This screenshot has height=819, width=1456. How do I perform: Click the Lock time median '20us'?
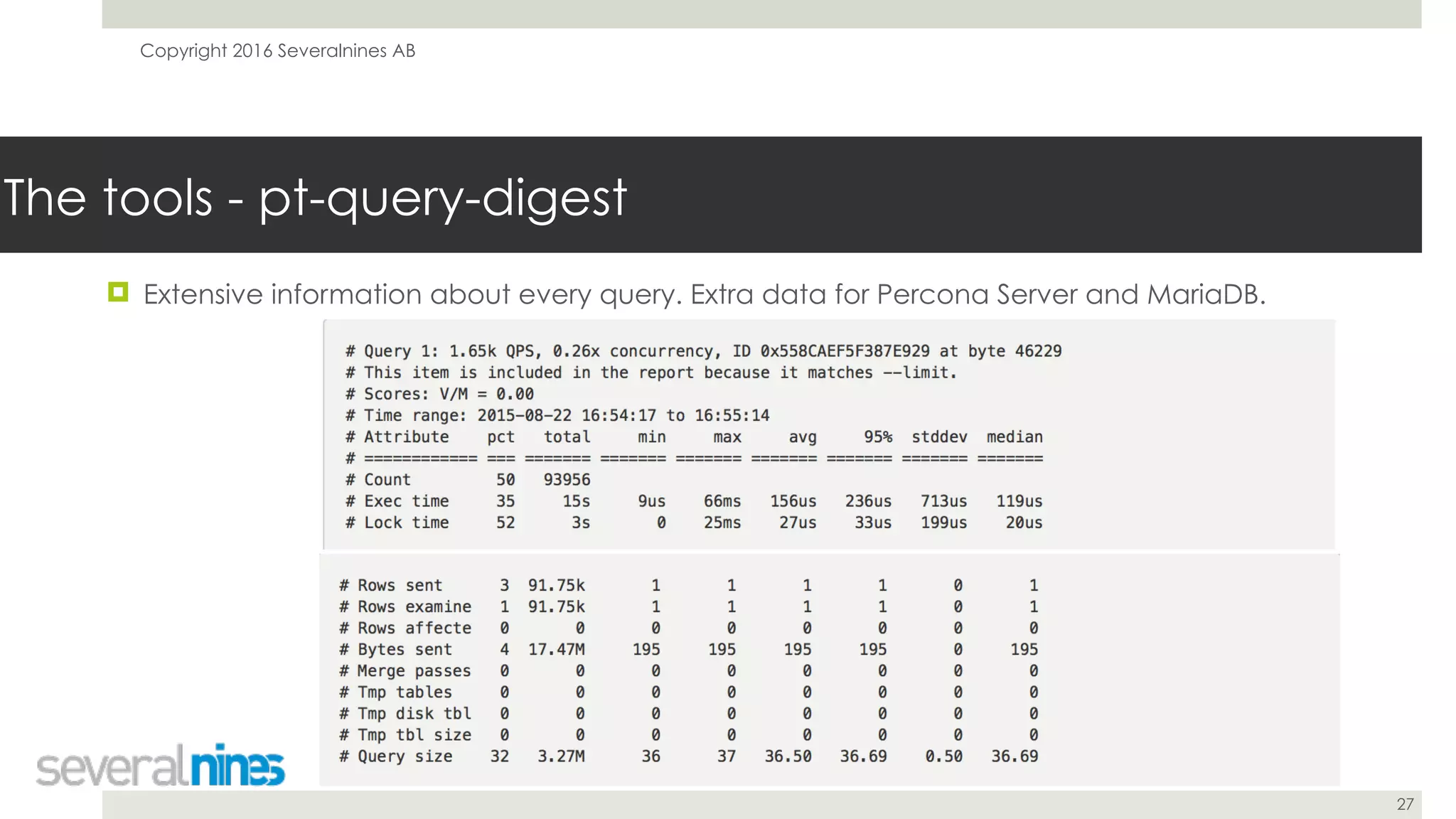pyautogui.click(x=1024, y=523)
